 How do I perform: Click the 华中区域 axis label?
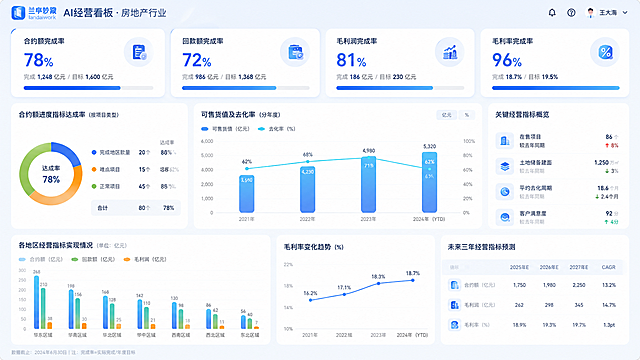[146, 335]
